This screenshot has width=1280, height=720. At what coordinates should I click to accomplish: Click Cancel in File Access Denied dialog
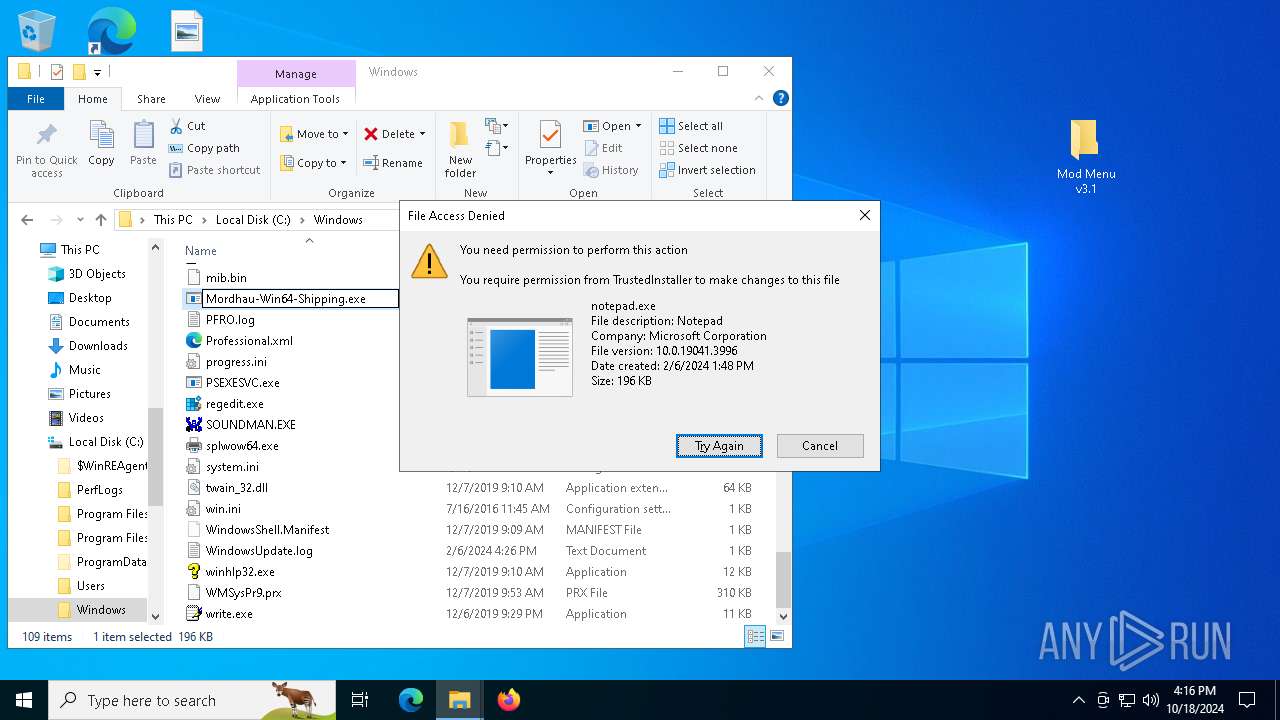click(820, 446)
